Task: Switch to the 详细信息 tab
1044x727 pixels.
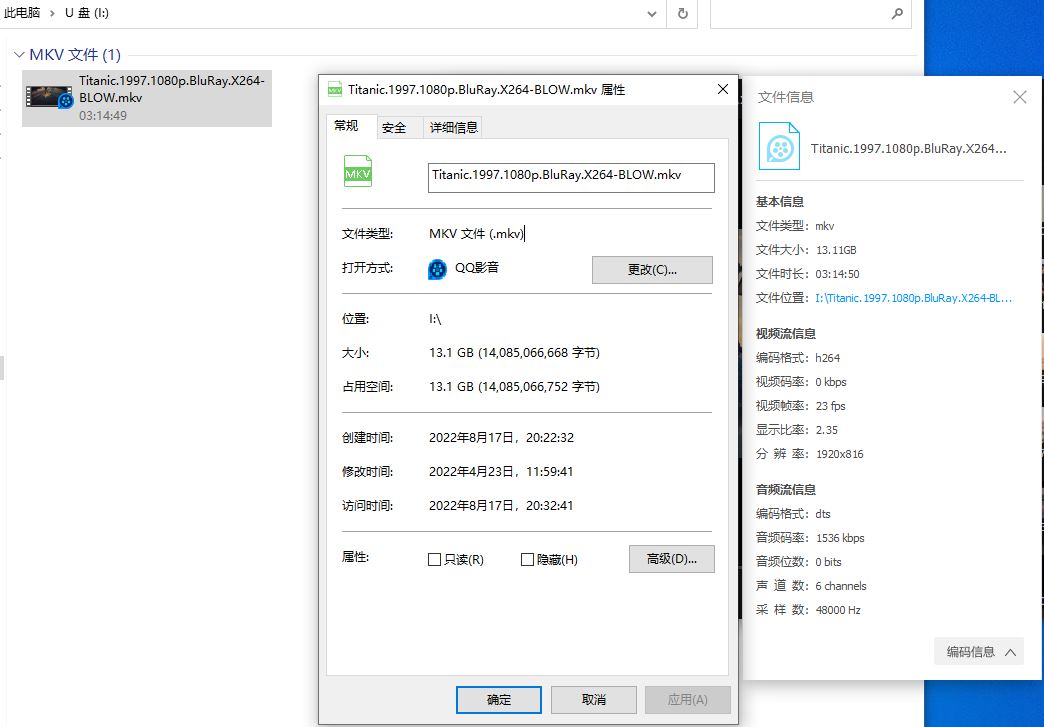Action: click(450, 126)
